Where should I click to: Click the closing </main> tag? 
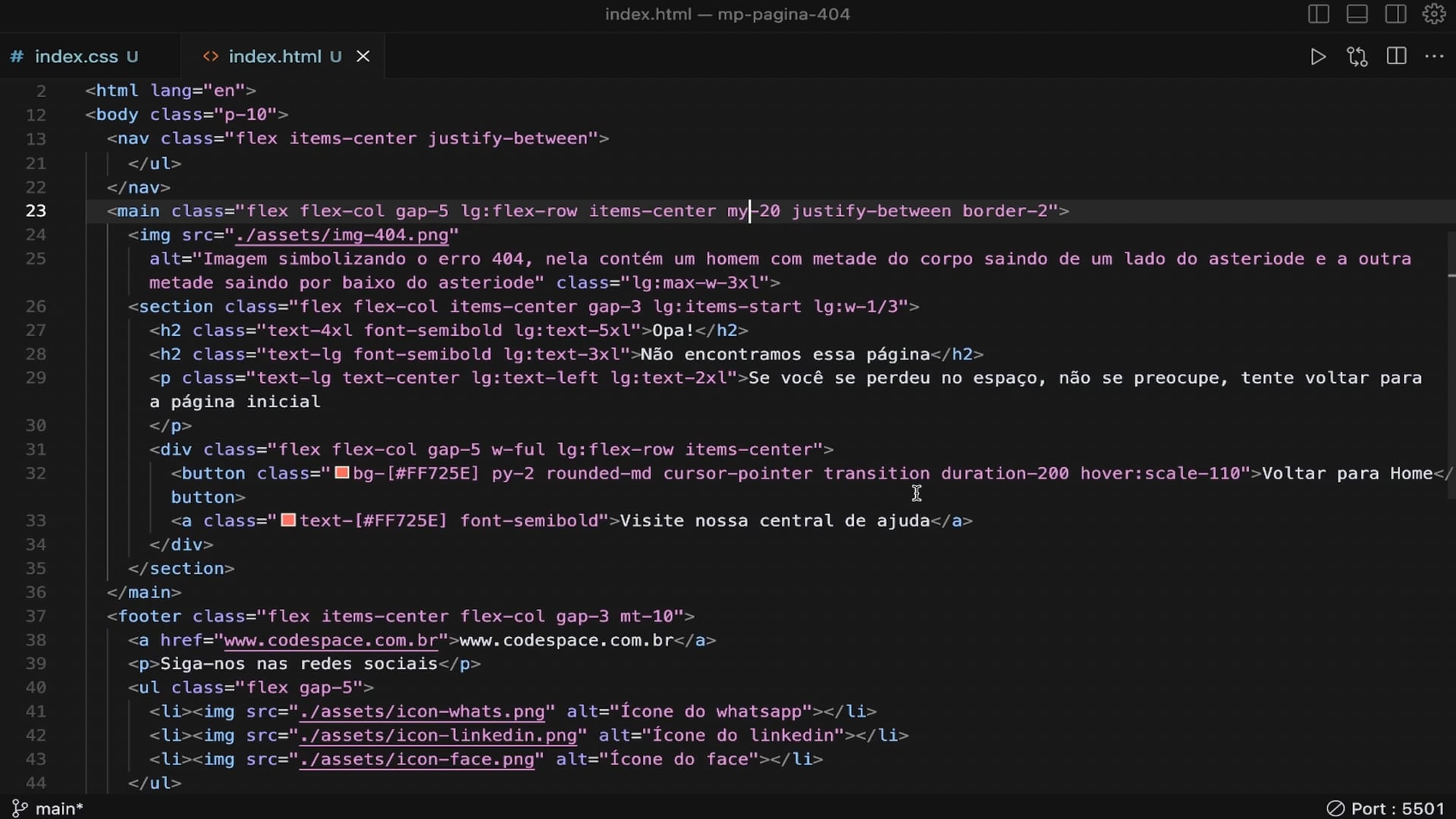[x=144, y=592]
